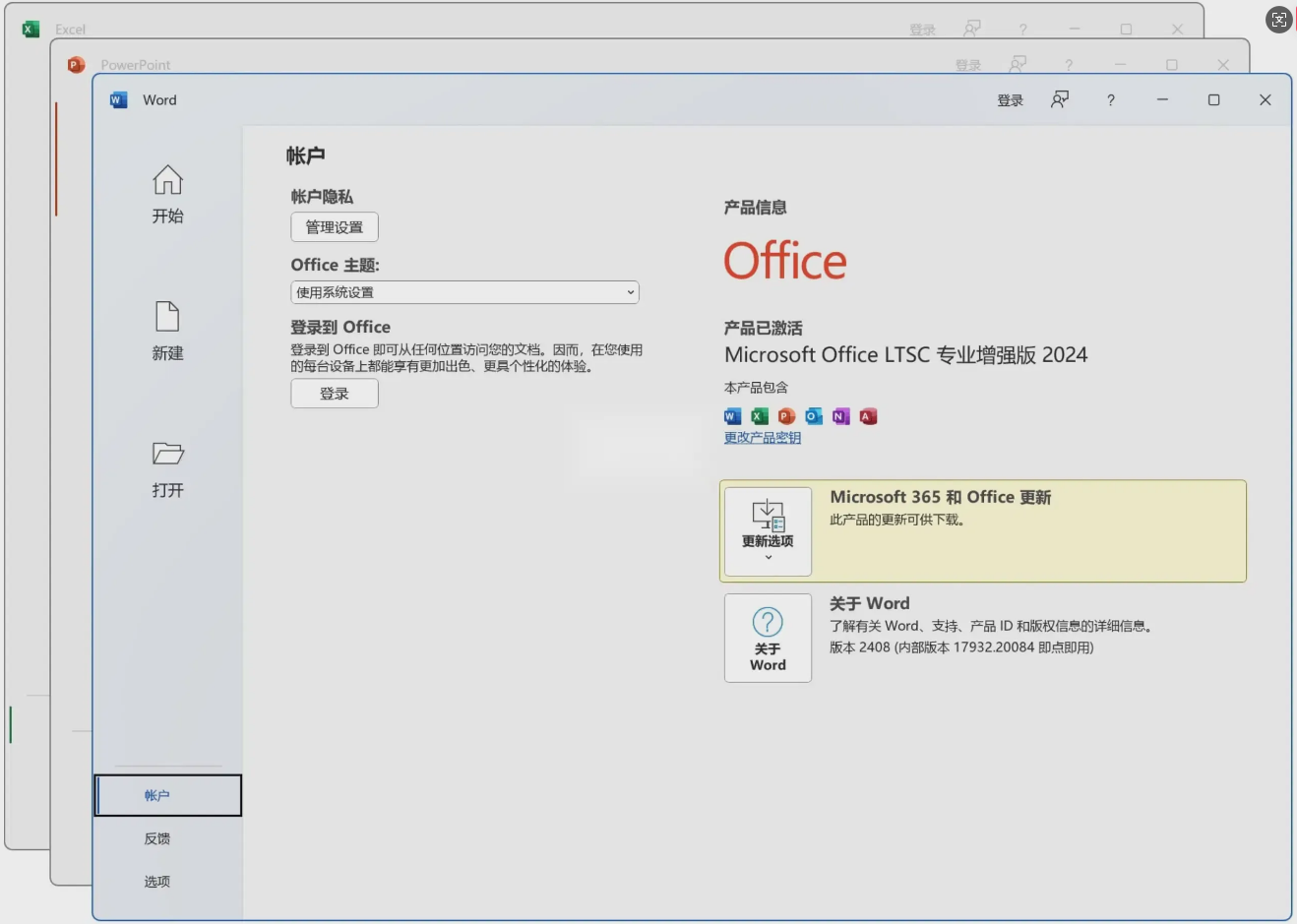The width and height of the screenshot is (1297, 924).
Task: Click 登录 in the Excel window title bar
Action: click(923, 30)
